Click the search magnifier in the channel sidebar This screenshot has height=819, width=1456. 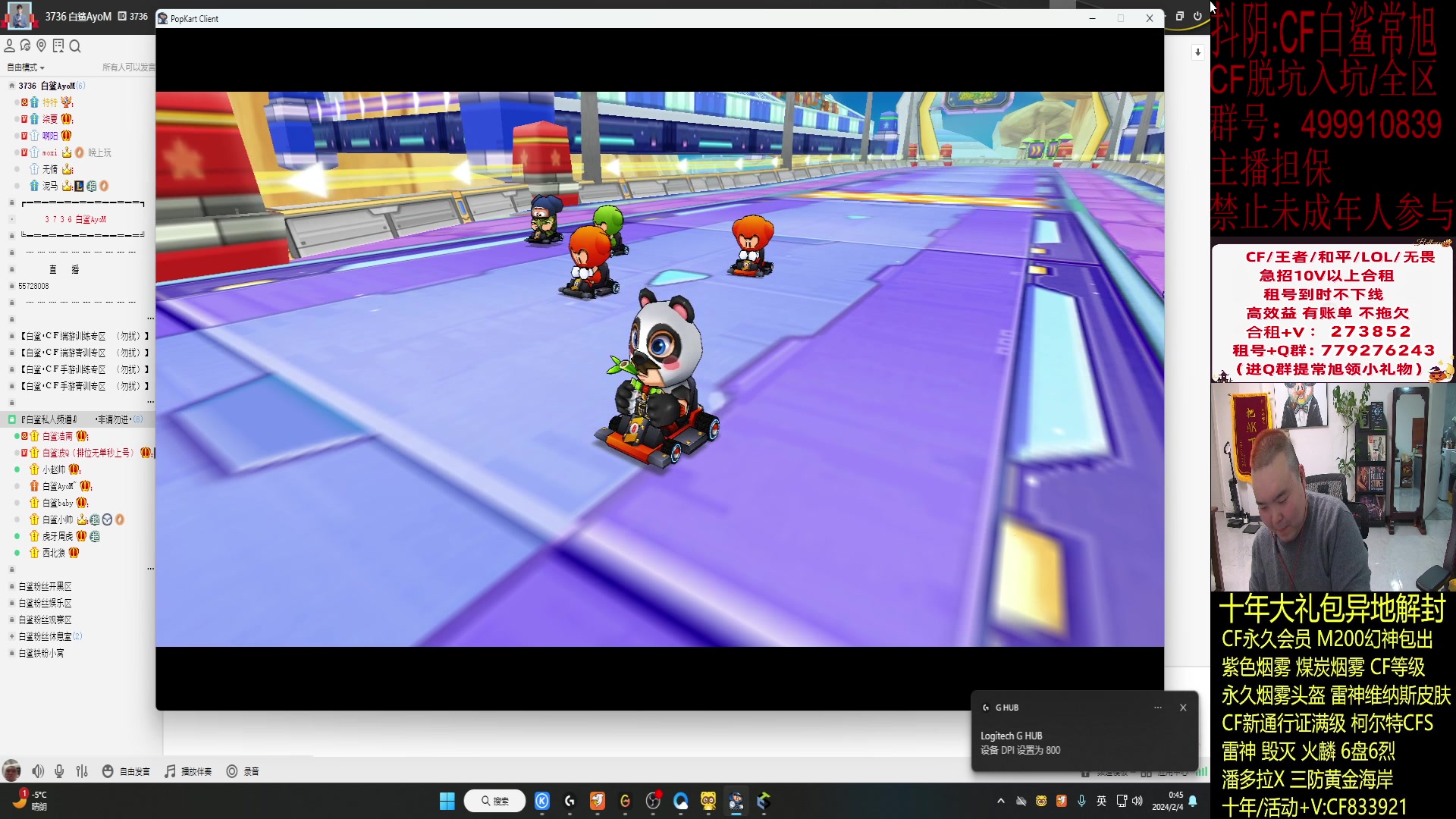point(75,46)
